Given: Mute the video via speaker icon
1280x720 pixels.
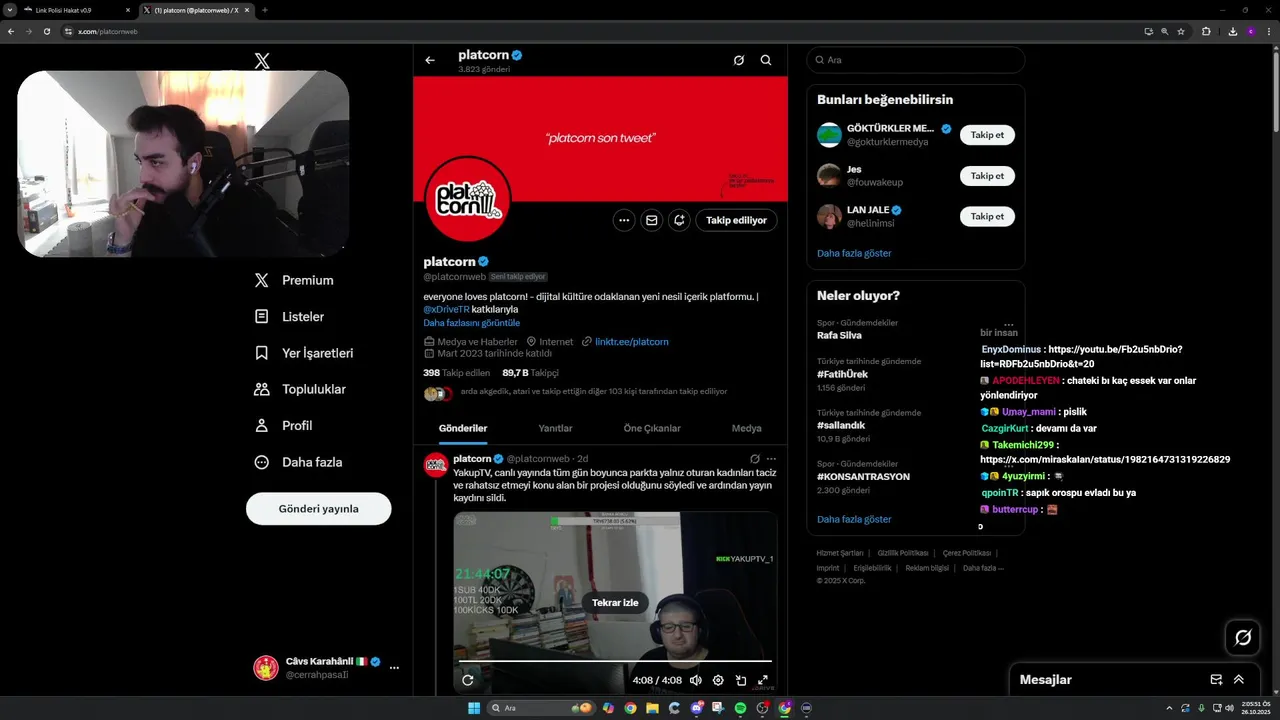Looking at the screenshot, I should [696, 680].
